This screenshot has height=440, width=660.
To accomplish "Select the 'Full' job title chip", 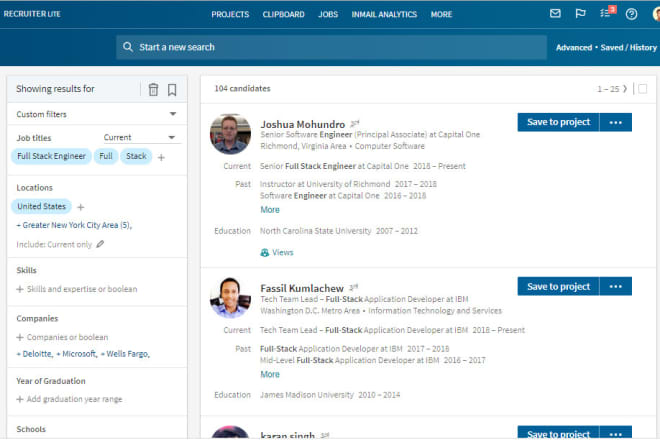I will tap(106, 156).
